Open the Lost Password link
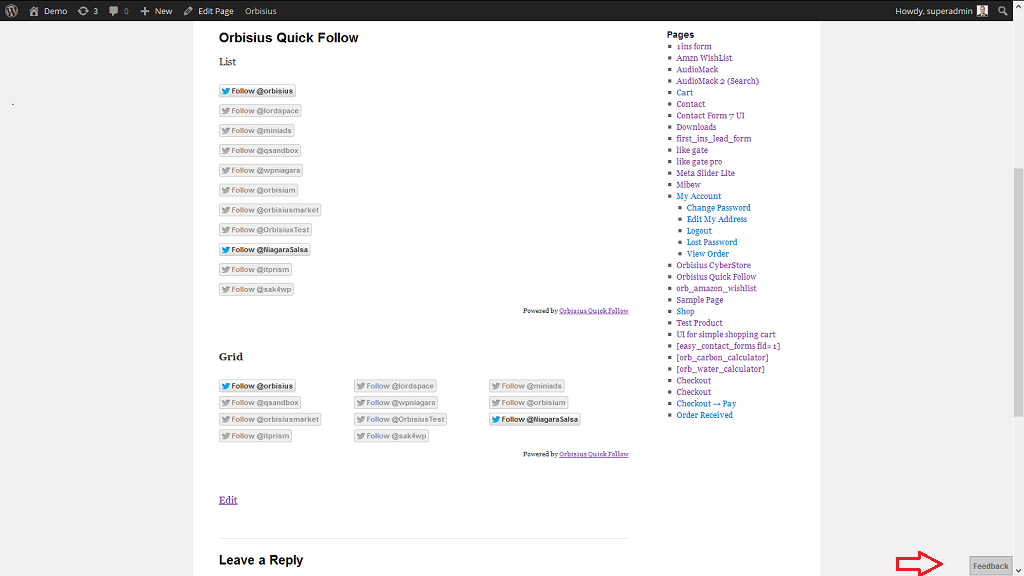This screenshot has height=576, width=1024. click(x=712, y=242)
